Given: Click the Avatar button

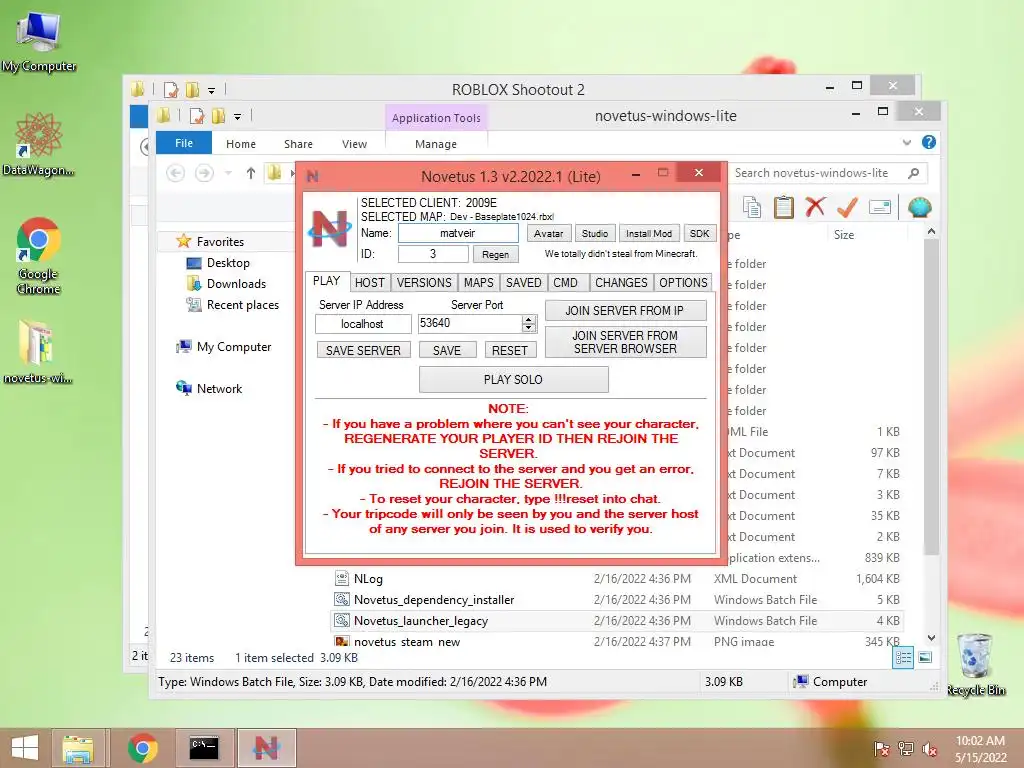Looking at the screenshot, I should click(549, 233).
